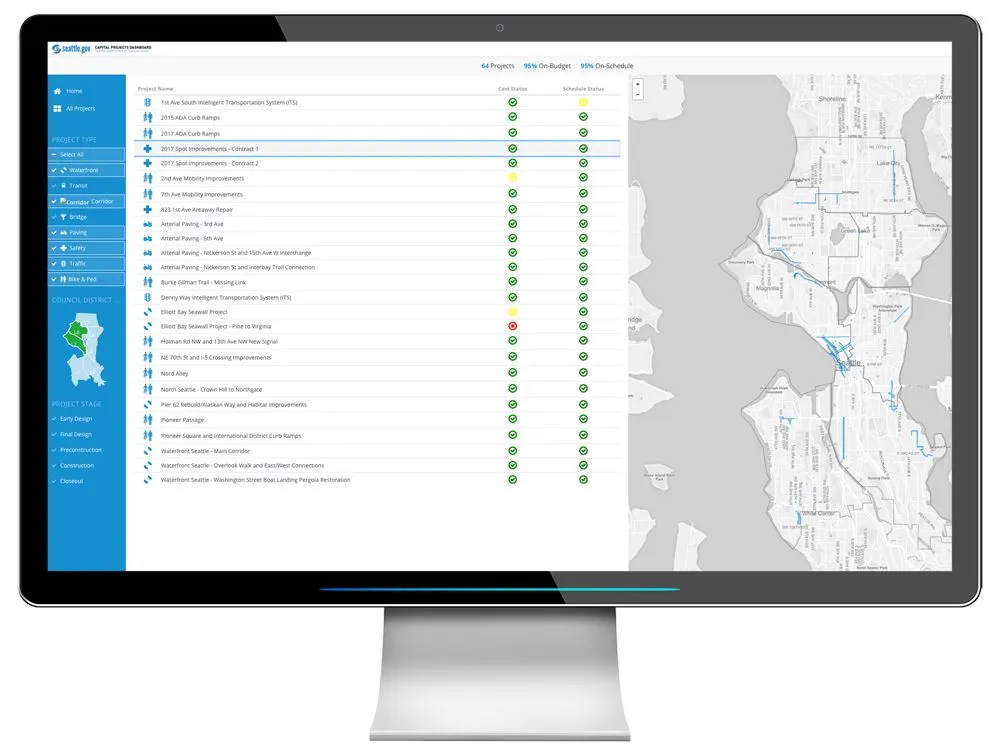Click the red cost status icon for Elliott Bay Seawall - Pine to Virginia
The image size is (1000, 750).
[512, 325]
